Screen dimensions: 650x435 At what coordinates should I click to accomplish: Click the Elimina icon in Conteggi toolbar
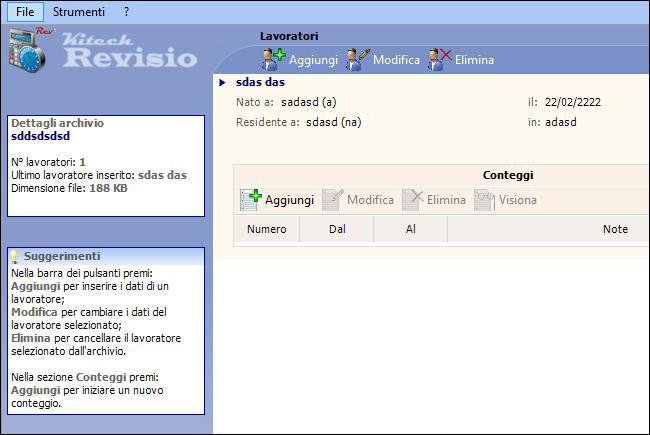pos(412,200)
